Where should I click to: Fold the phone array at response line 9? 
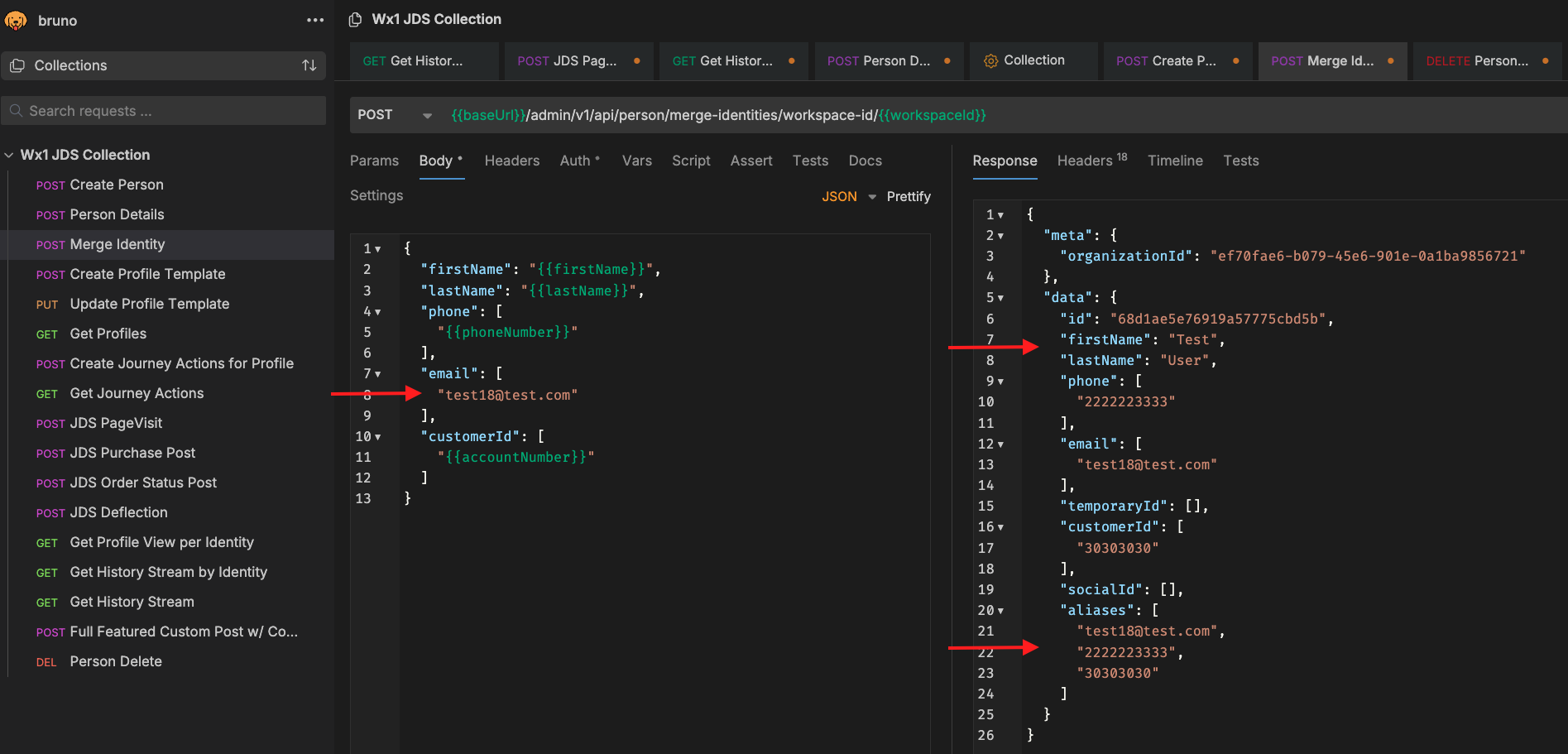pos(1000,382)
